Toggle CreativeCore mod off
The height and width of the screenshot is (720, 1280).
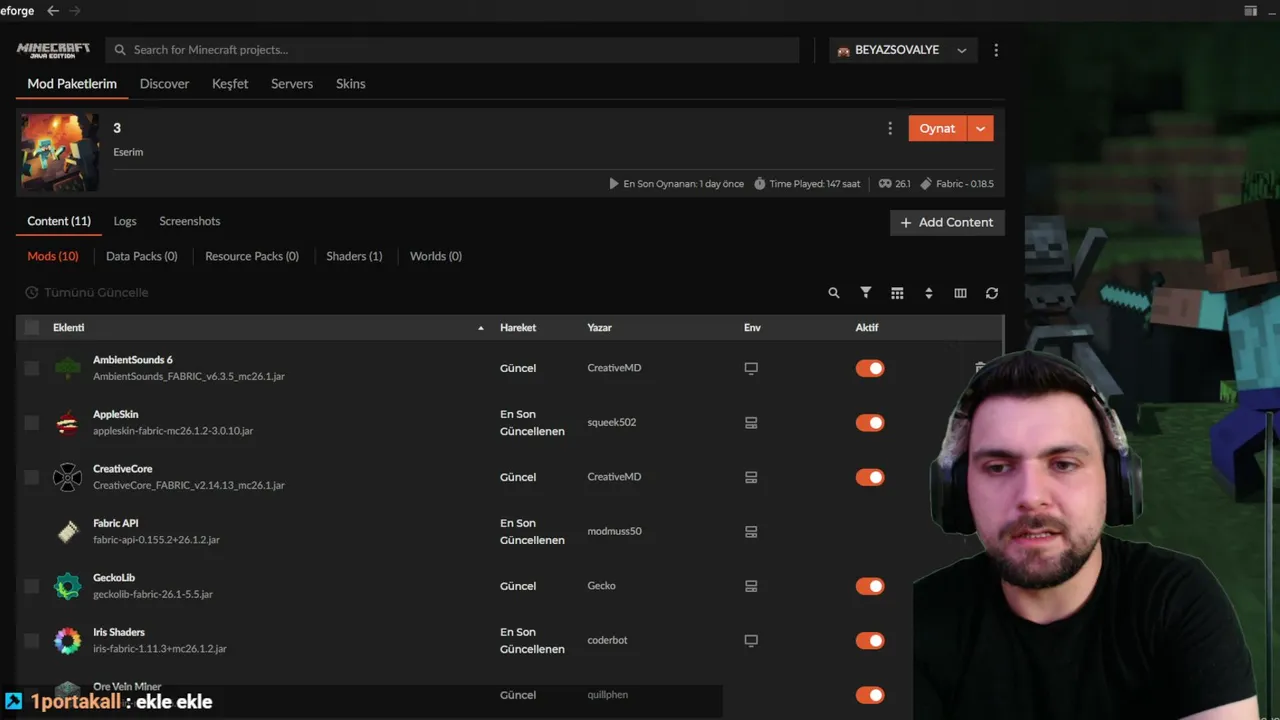870,477
